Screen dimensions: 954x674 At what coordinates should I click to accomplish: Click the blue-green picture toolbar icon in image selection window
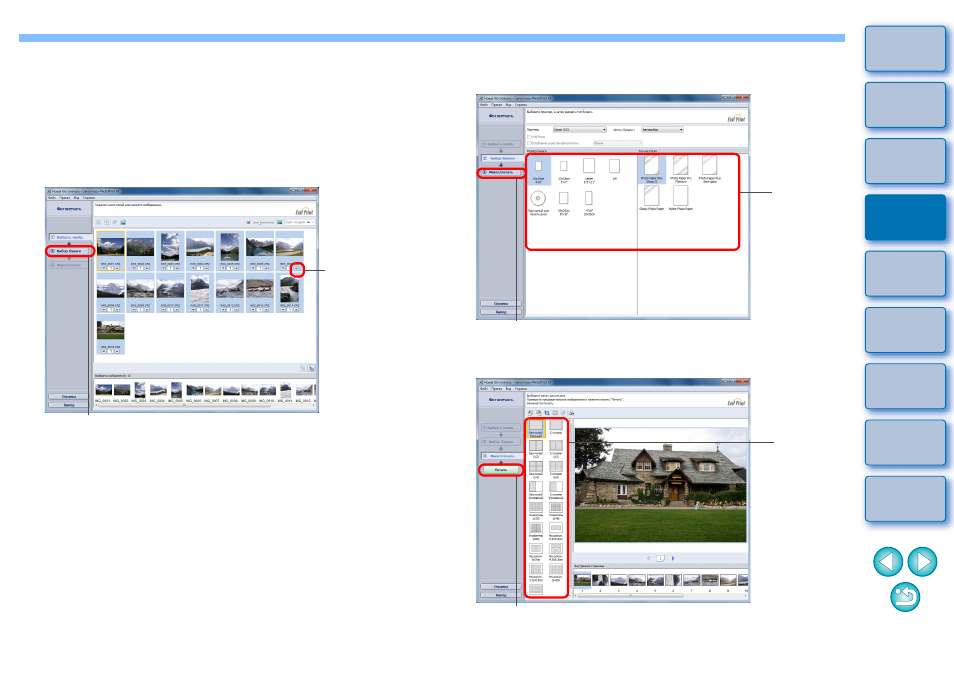pyautogui.click(x=122, y=223)
